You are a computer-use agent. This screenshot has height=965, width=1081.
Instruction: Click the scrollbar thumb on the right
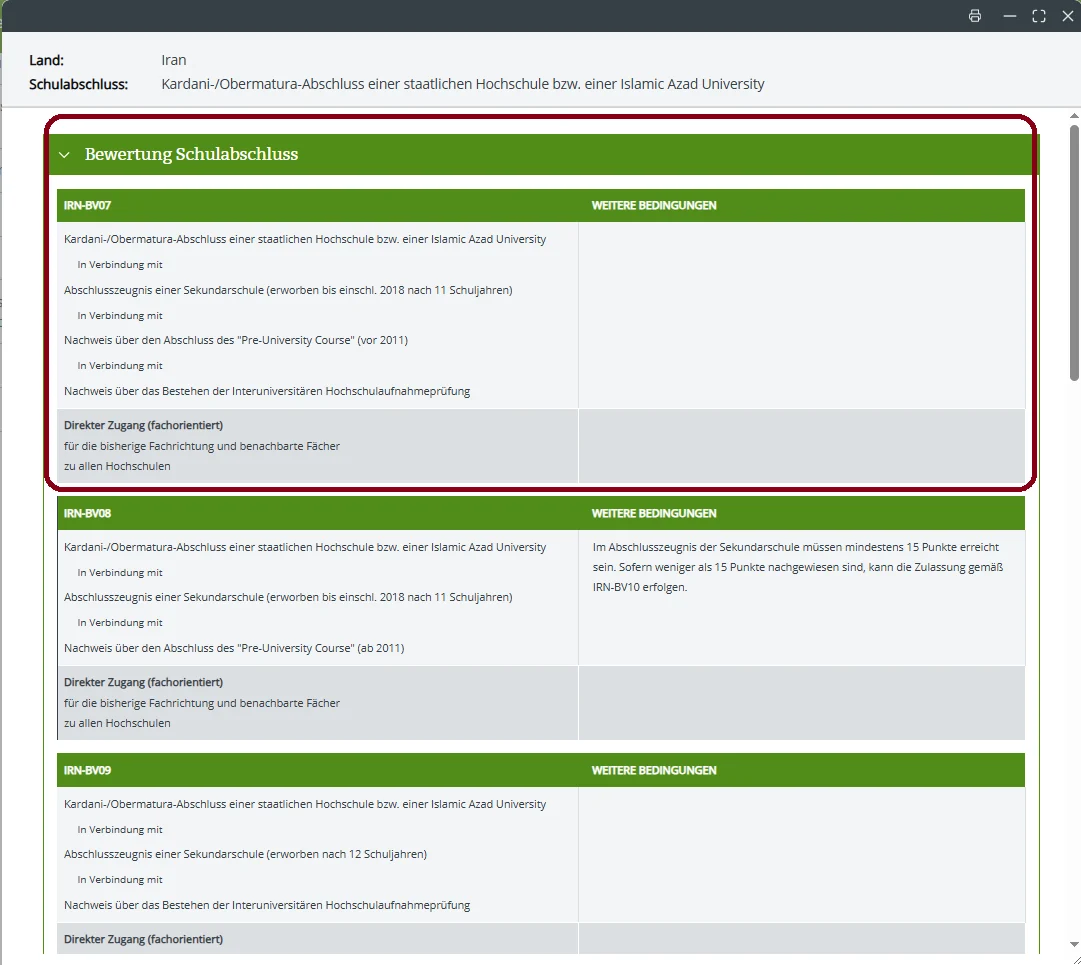1074,252
